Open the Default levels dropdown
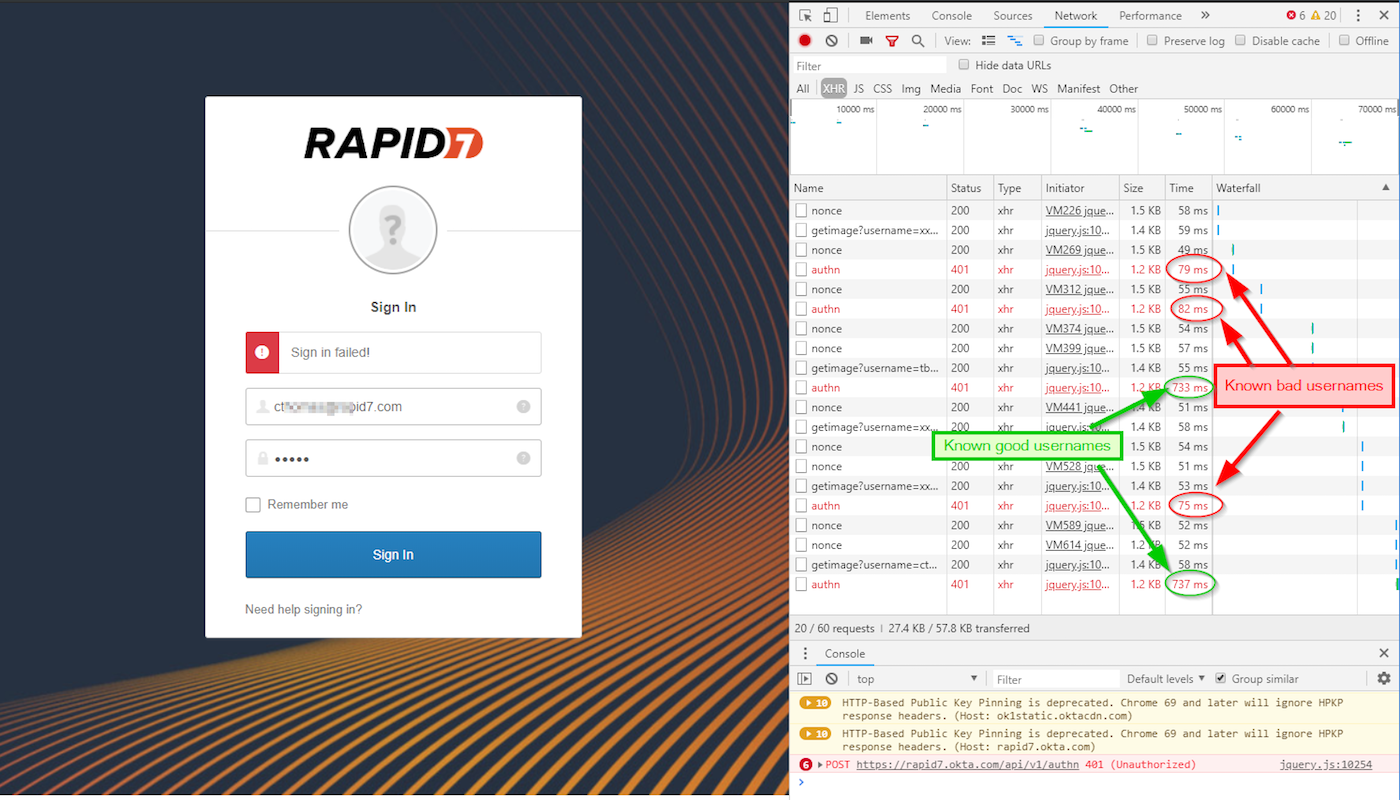Image resolution: width=1400 pixels, height=800 pixels. 1166,679
